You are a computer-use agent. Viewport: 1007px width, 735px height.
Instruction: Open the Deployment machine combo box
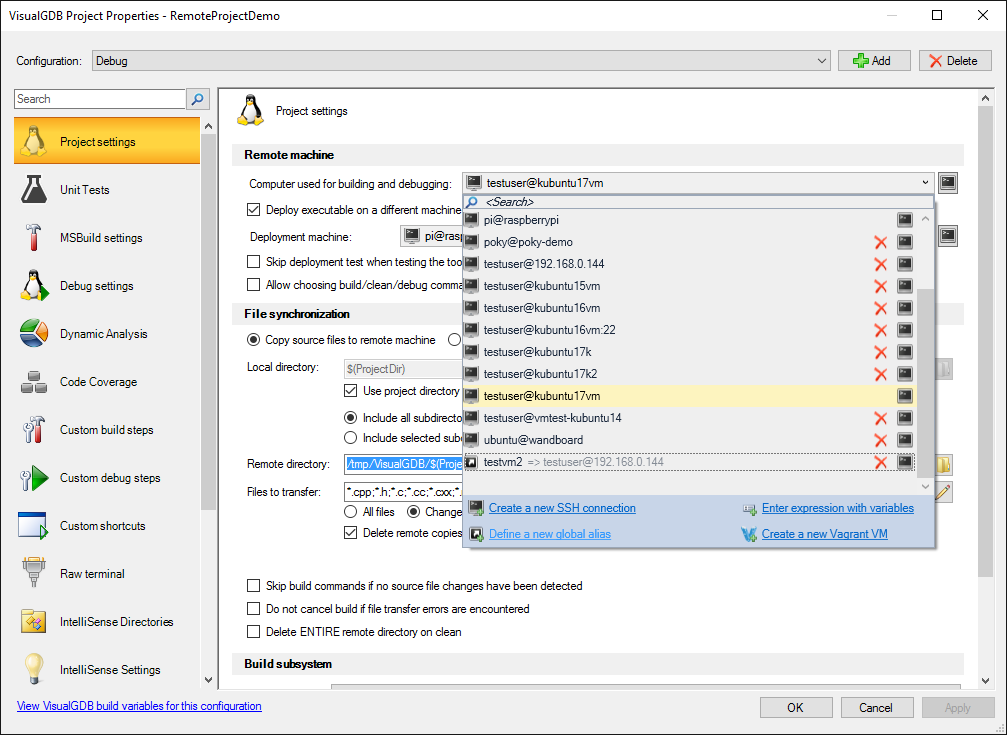click(x=432, y=236)
